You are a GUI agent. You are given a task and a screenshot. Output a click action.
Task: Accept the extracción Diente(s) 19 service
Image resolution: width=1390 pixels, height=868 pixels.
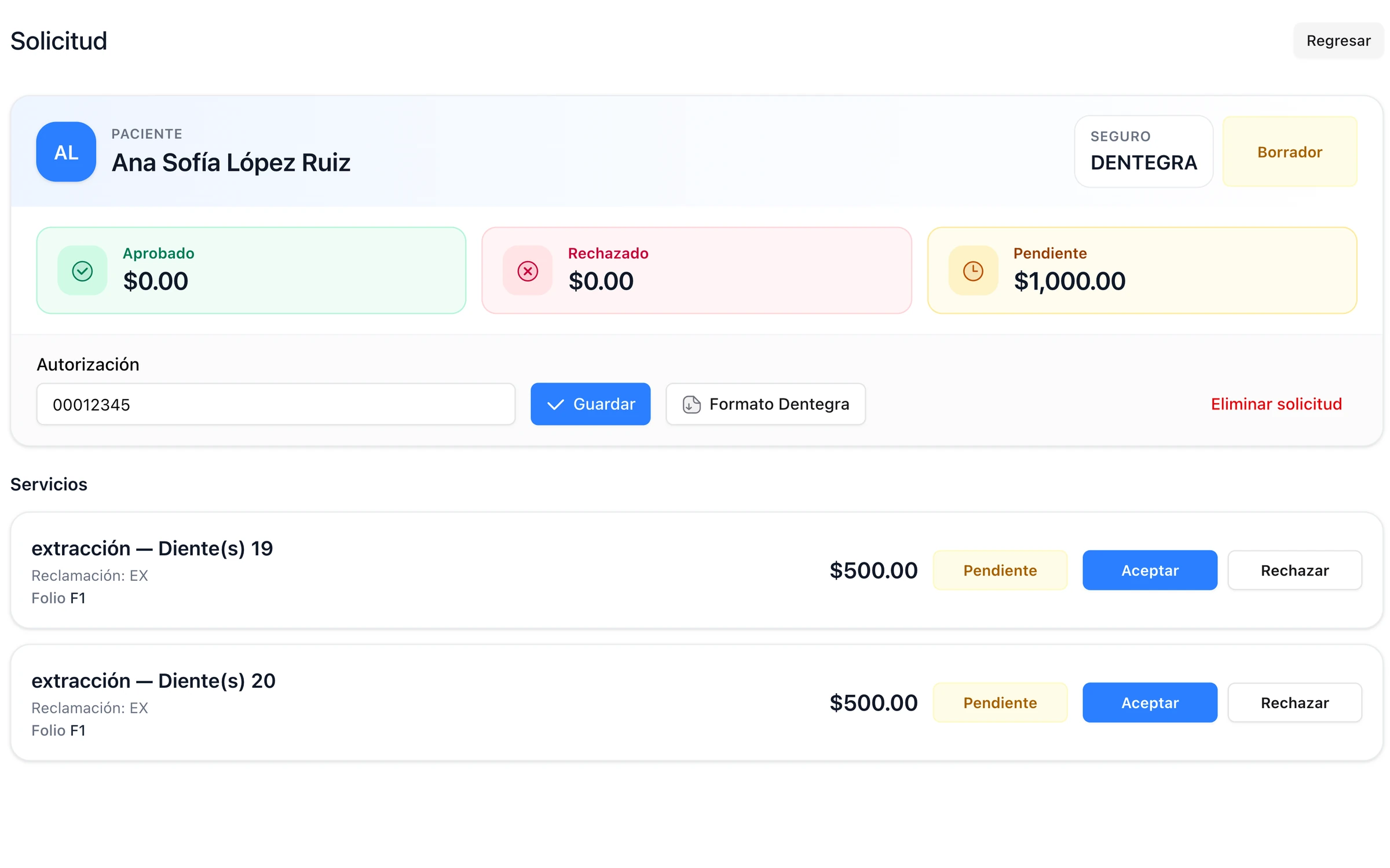(1150, 570)
